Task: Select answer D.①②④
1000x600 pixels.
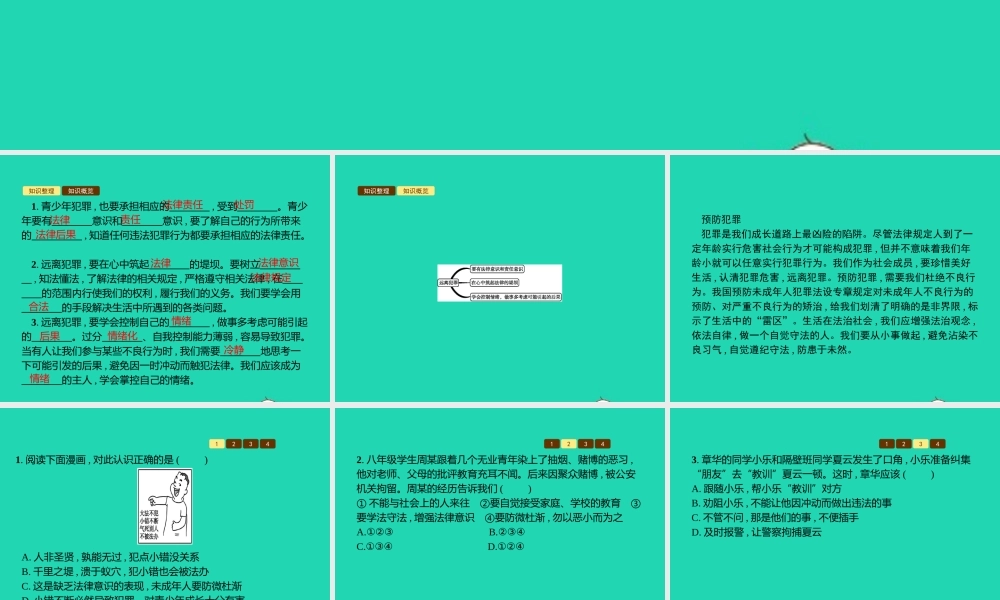Action: (x=506, y=546)
